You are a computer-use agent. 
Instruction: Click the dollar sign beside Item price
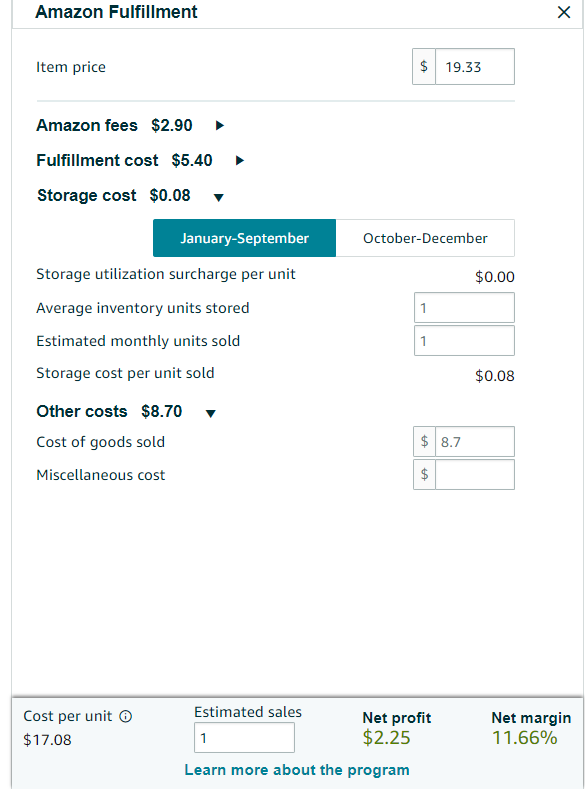[x=424, y=66]
